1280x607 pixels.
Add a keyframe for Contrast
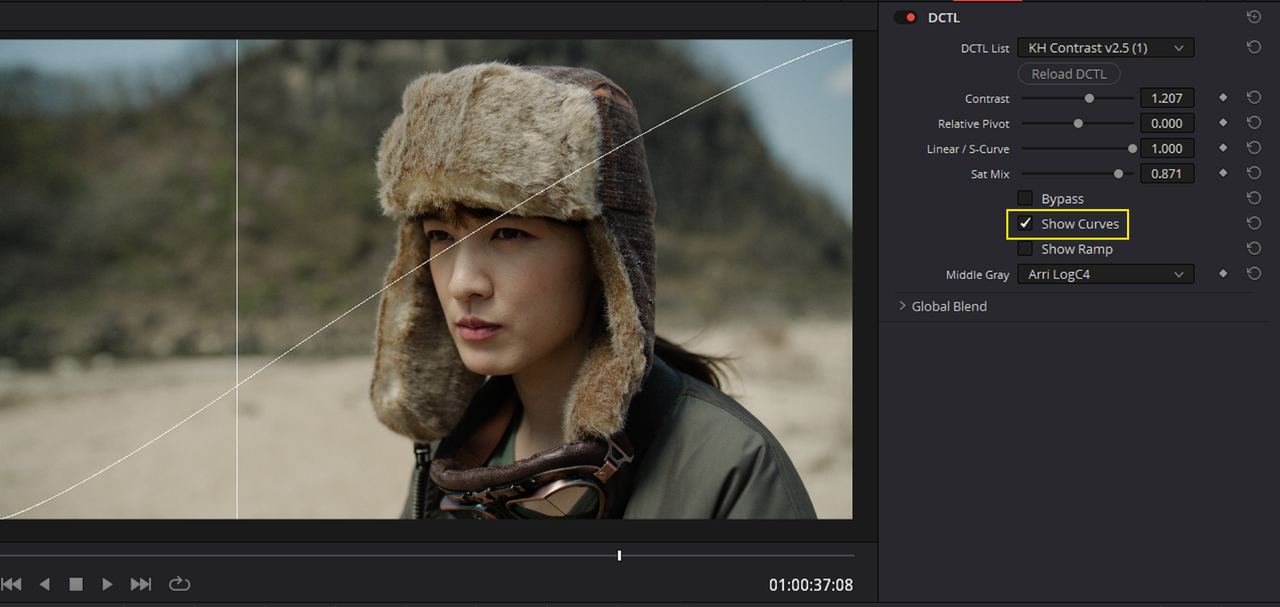tap(1222, 98)
